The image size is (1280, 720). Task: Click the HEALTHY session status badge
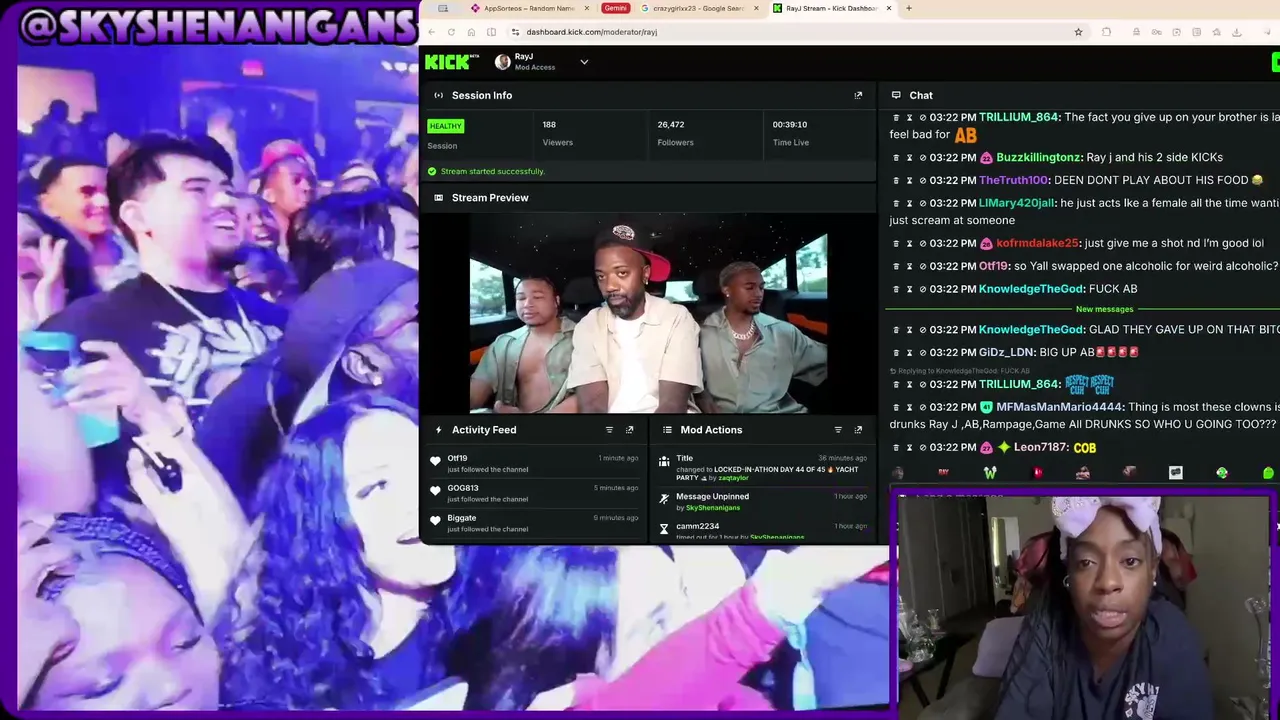(x=445, y=126)
